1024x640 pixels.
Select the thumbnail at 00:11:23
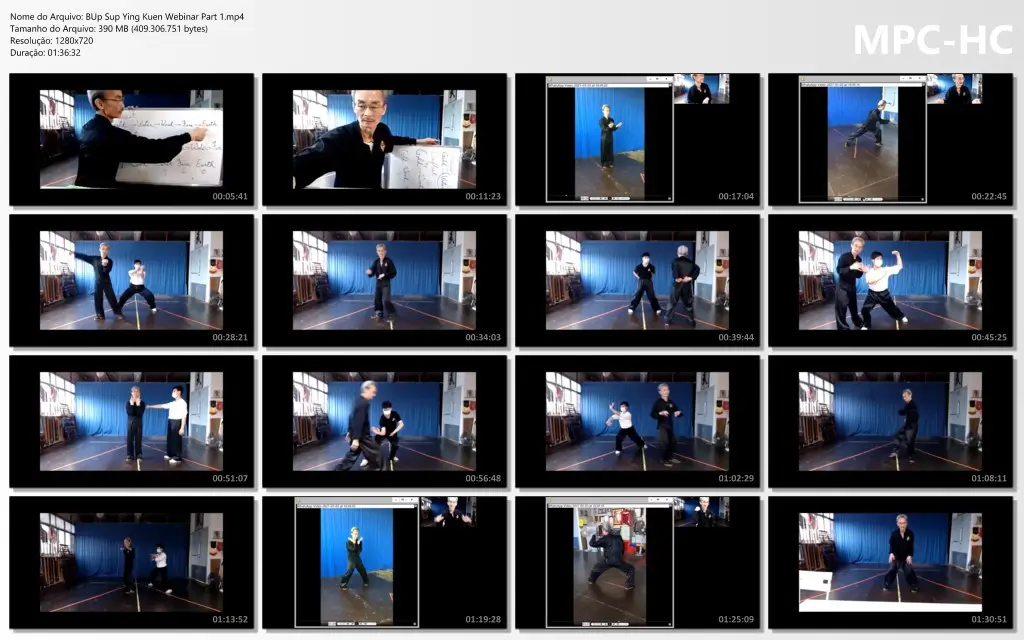coord(385,139)
